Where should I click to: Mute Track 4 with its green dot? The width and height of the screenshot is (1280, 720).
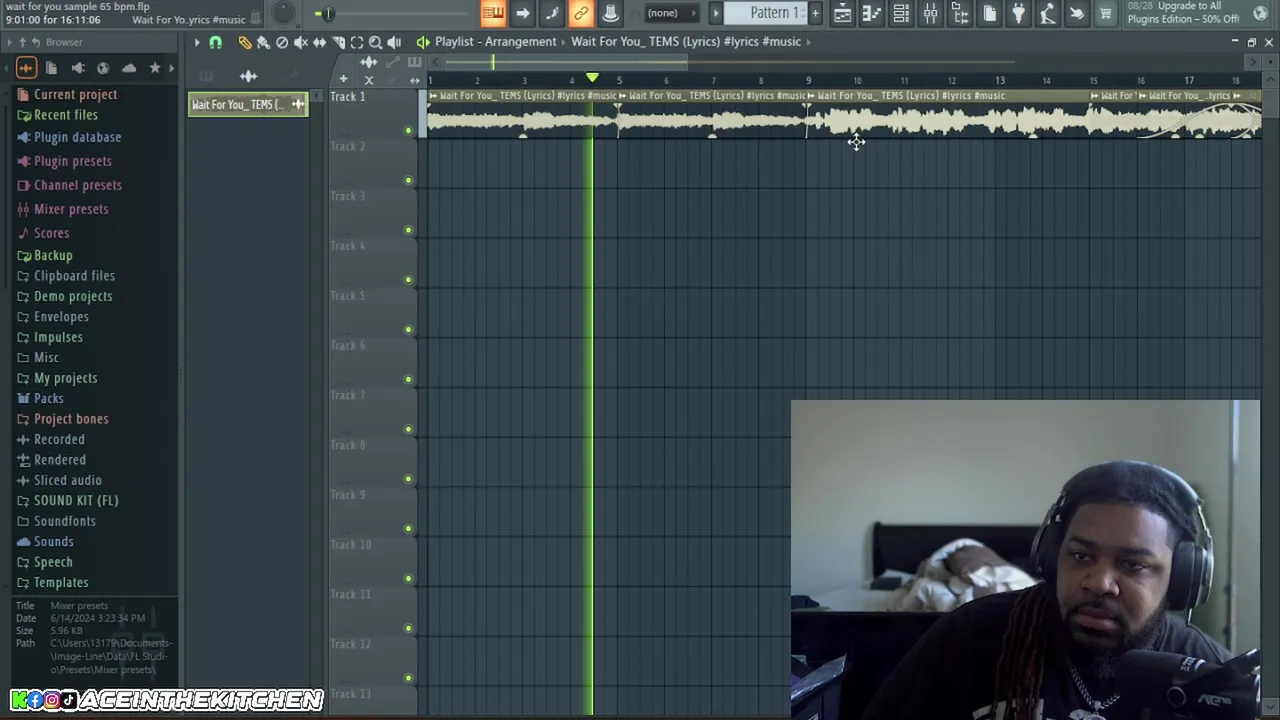point(408,280)
